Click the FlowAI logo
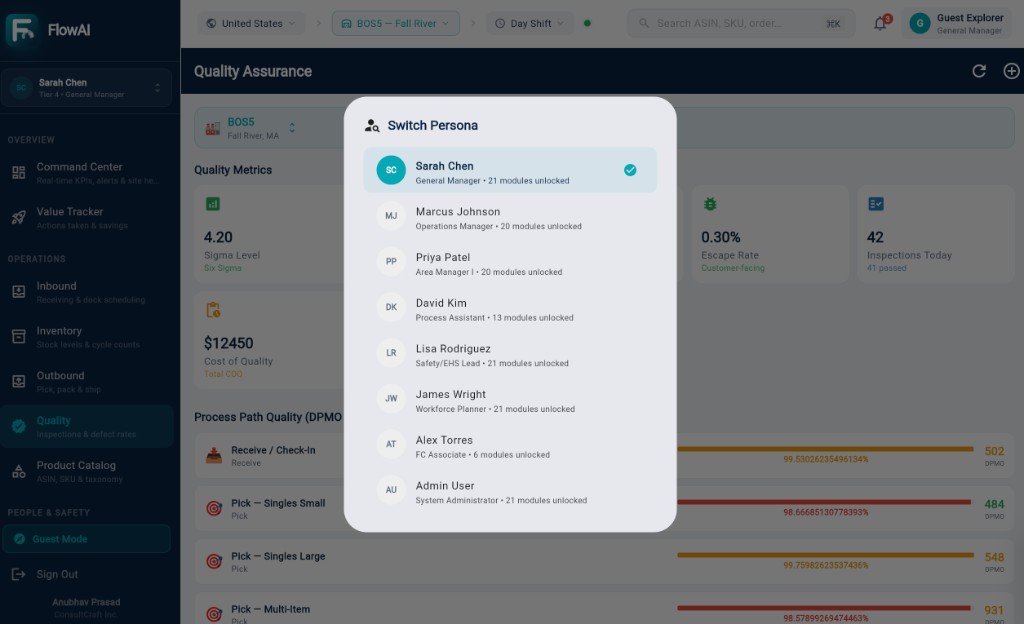The width and height of the screenshot is (1024, 624). click(22, 29)
